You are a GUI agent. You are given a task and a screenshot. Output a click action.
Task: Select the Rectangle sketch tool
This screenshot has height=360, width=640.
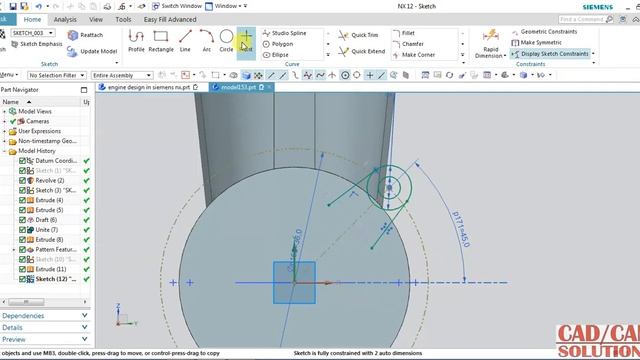[160, 41]
